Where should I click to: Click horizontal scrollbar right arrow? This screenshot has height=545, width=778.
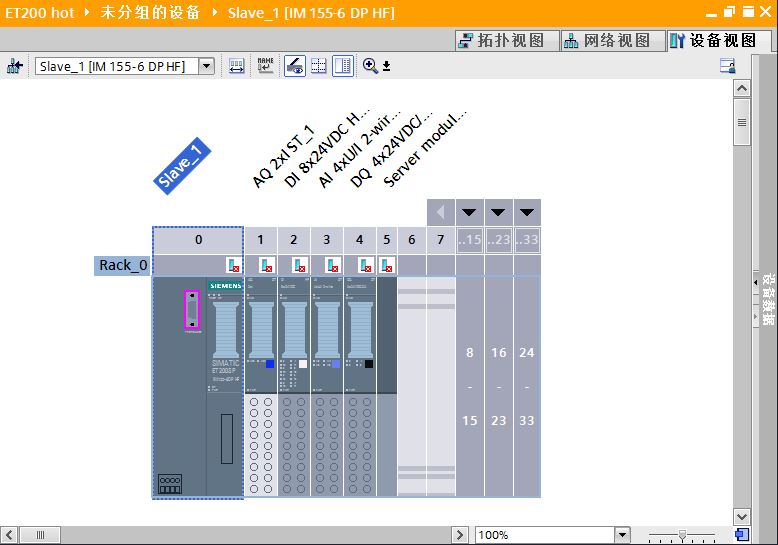point(459,535)
